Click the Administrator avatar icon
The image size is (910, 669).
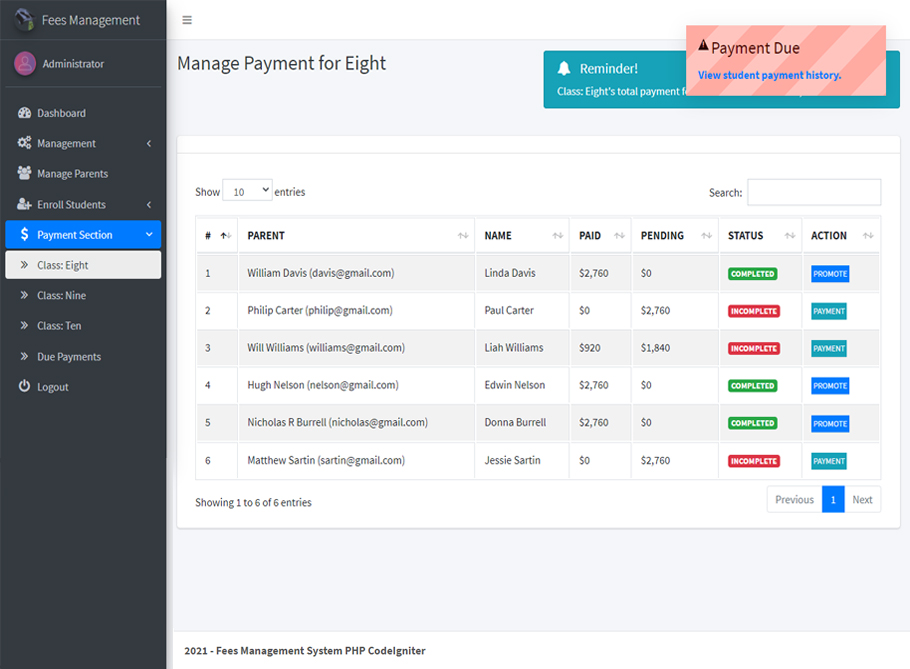[x=25, y=64]
